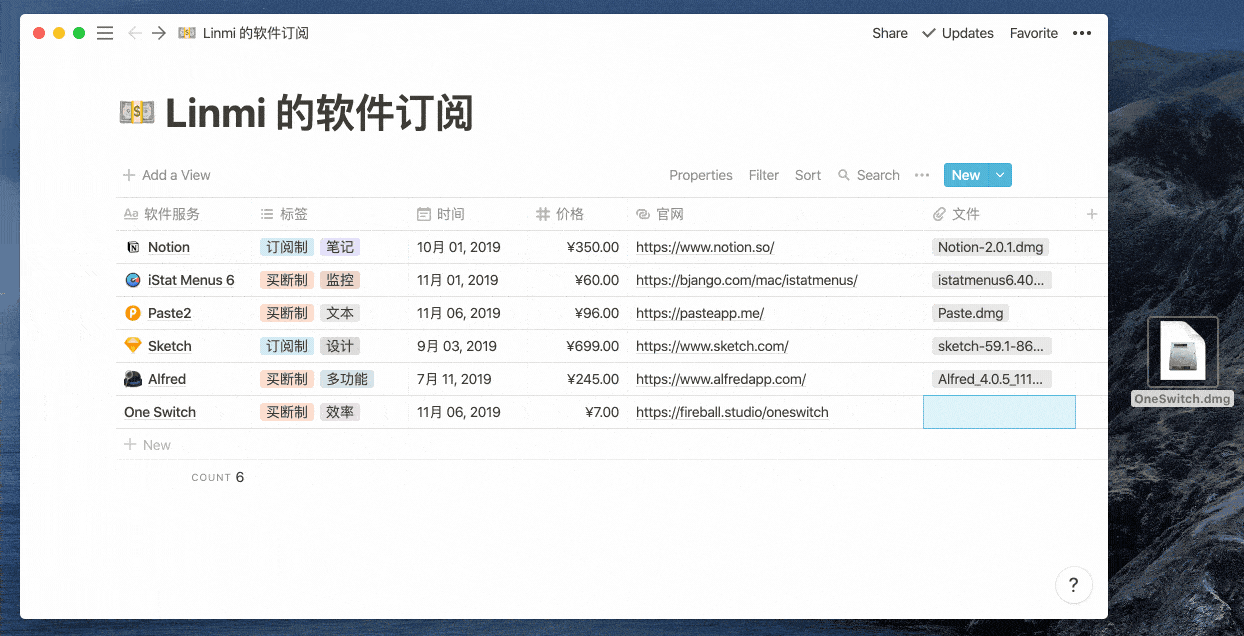1244x636 pixels.
Task: Click the Paste2 row orange icon
Action: [133, 313]
